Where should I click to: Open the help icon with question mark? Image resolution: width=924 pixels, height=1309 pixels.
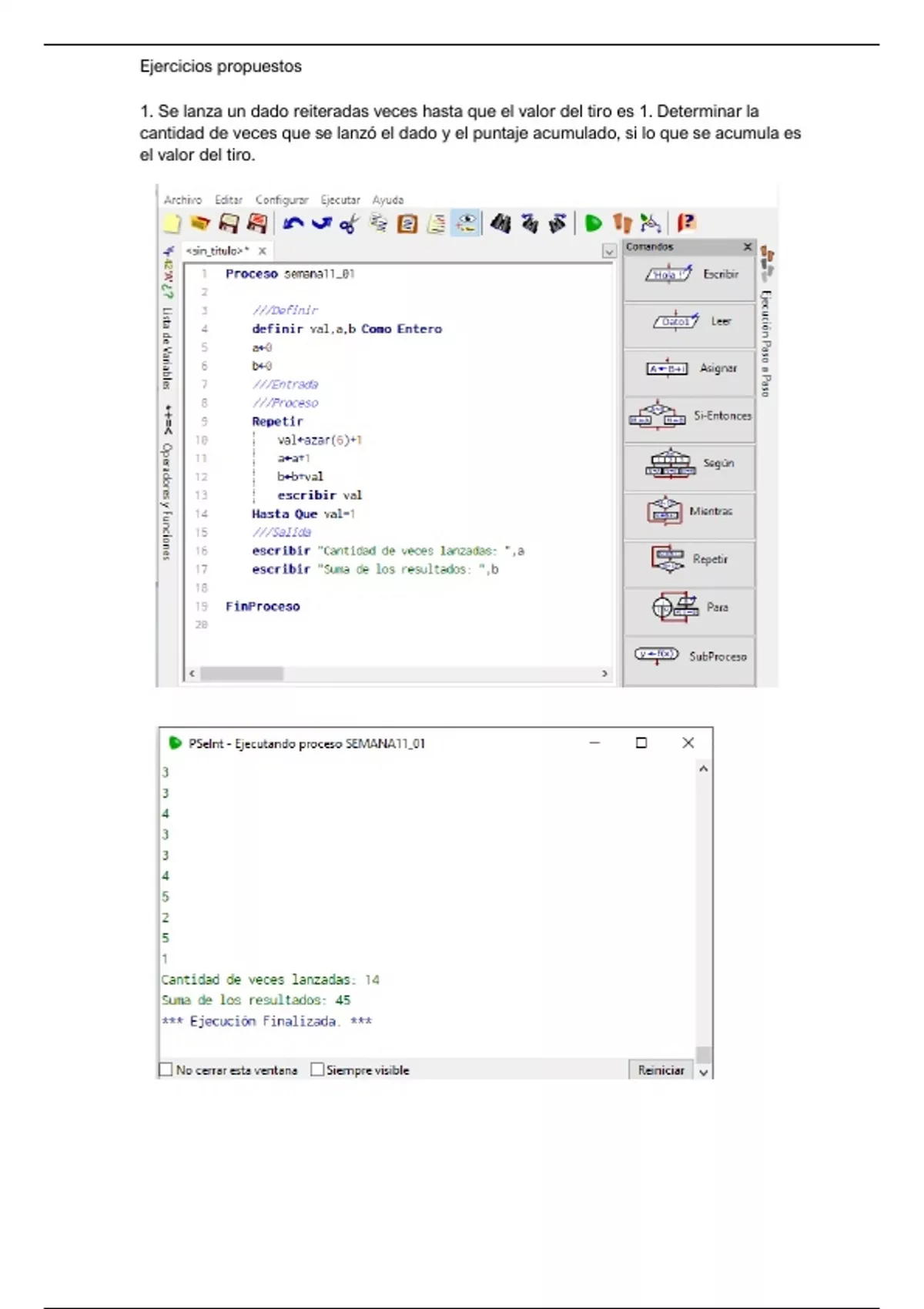click(x=685, y=223)
